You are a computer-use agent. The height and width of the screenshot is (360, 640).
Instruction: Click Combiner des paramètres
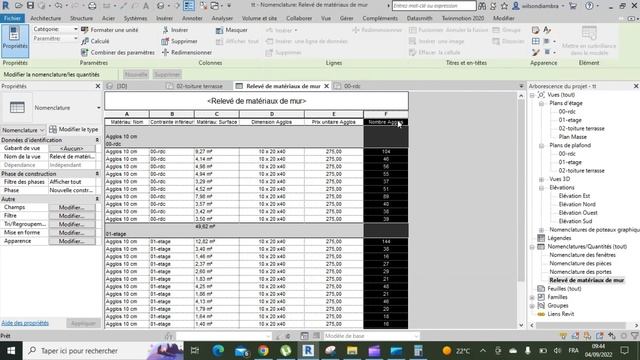(x=118, y=53)
